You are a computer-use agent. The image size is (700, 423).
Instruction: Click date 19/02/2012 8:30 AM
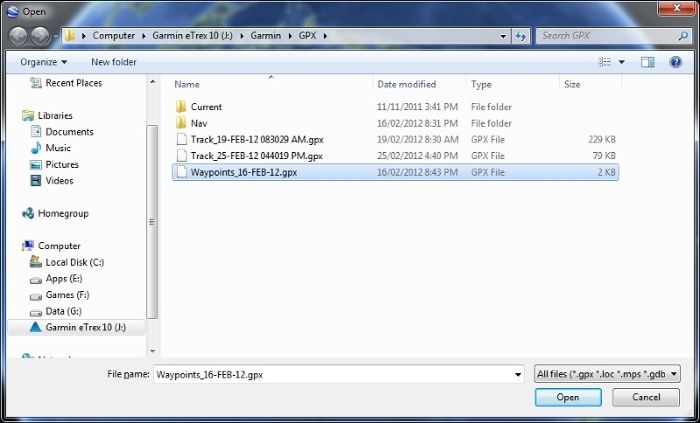417,140
